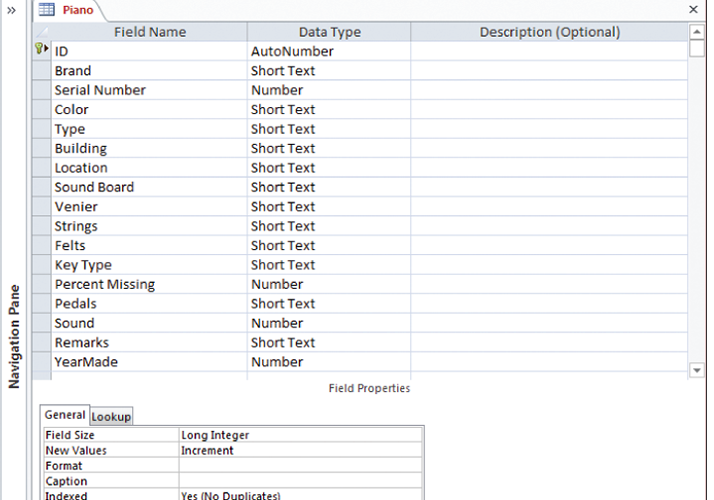The width and height of the screenshot is (714, 500).
Task: Select the YearMade field name cell
Action: pos(149,362)
